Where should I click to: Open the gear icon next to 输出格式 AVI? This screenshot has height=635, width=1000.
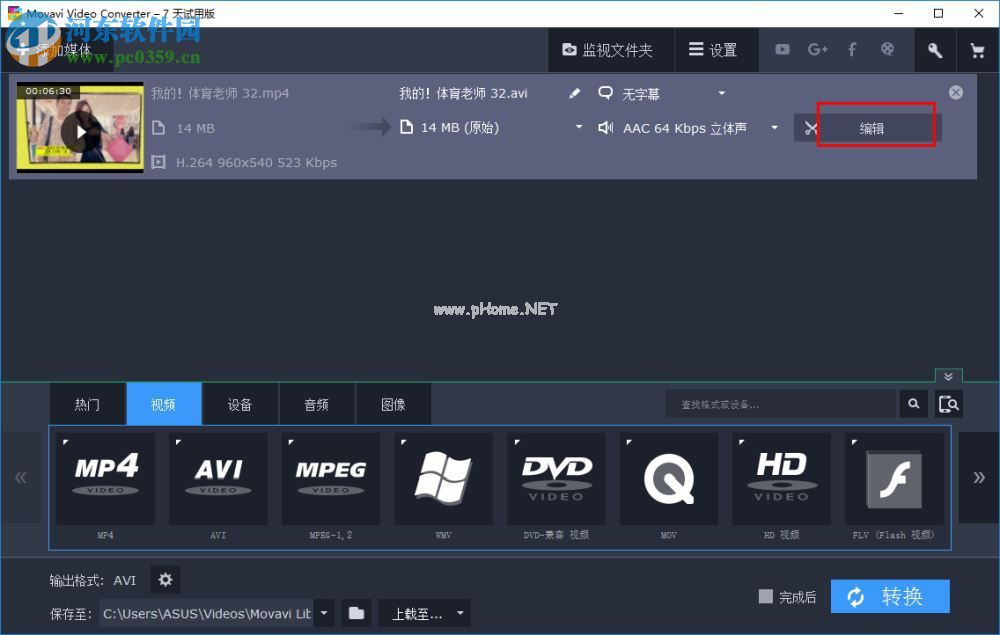pos(165,579)
